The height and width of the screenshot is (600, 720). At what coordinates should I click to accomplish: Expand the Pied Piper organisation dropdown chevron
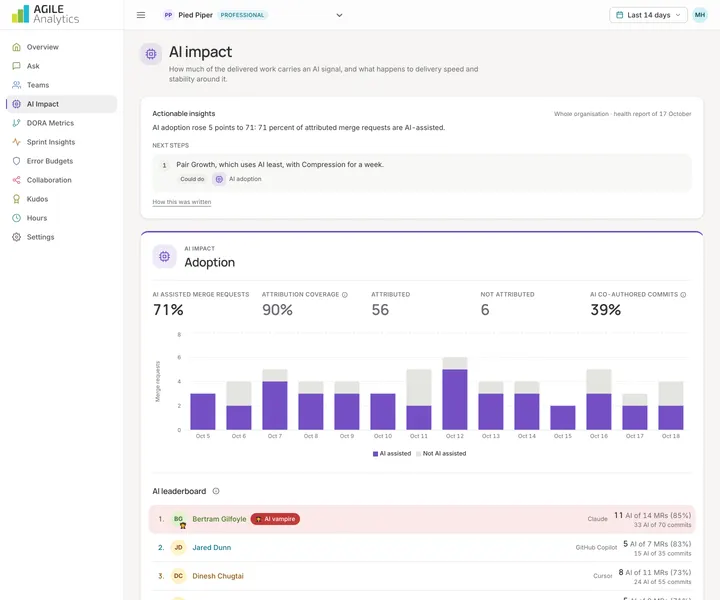tap(339, 15)
